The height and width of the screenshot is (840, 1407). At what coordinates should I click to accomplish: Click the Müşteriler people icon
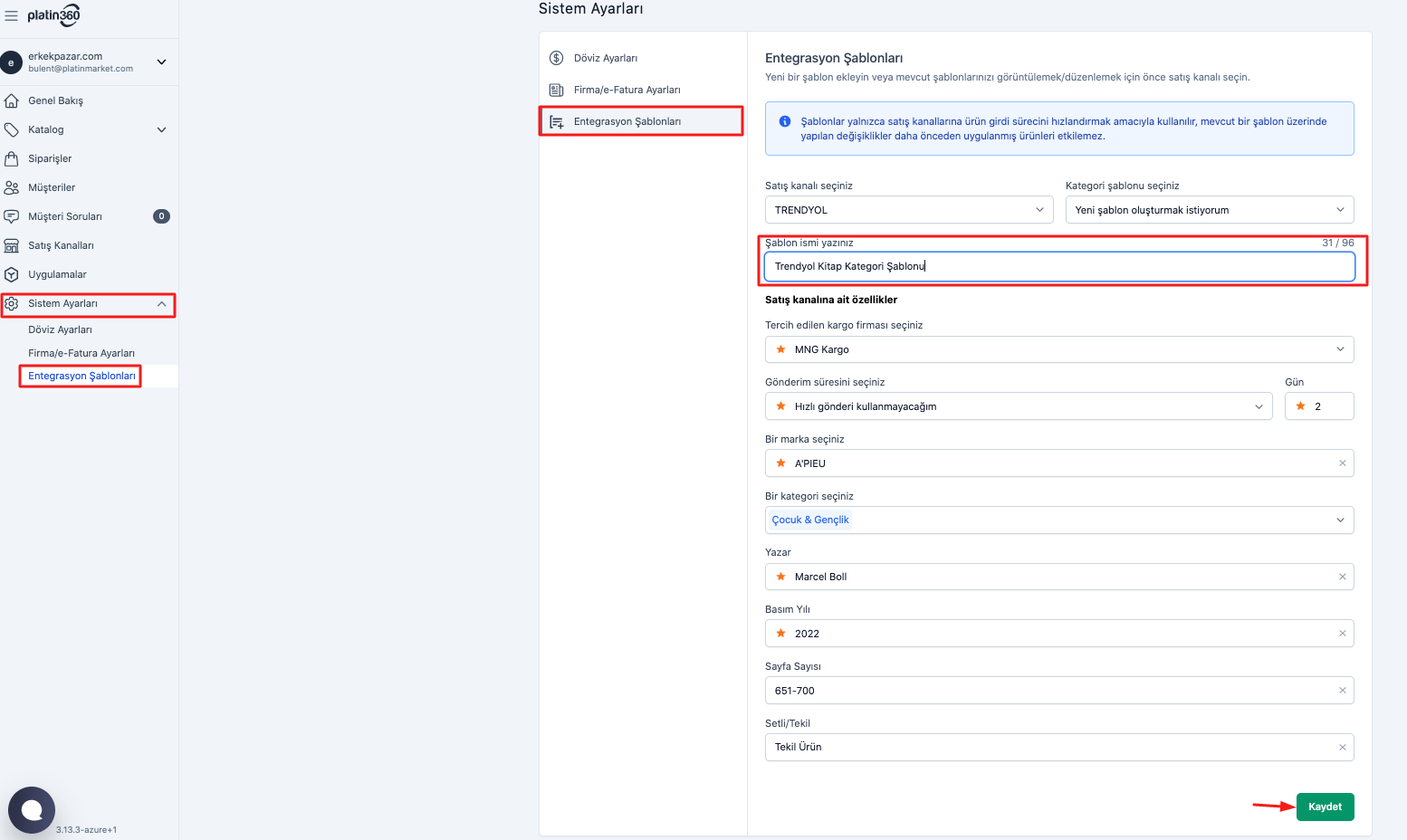(x=12, y=187)
